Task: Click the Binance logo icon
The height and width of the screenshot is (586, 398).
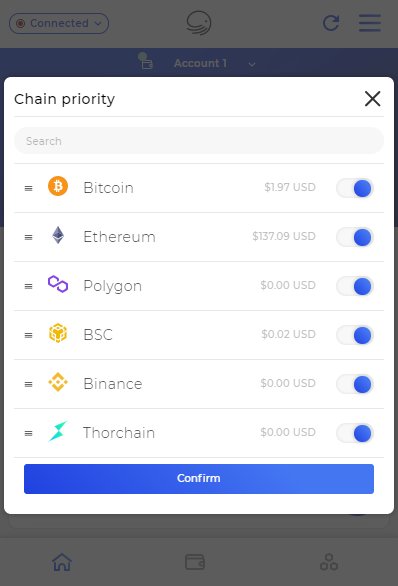Action: 58,382
